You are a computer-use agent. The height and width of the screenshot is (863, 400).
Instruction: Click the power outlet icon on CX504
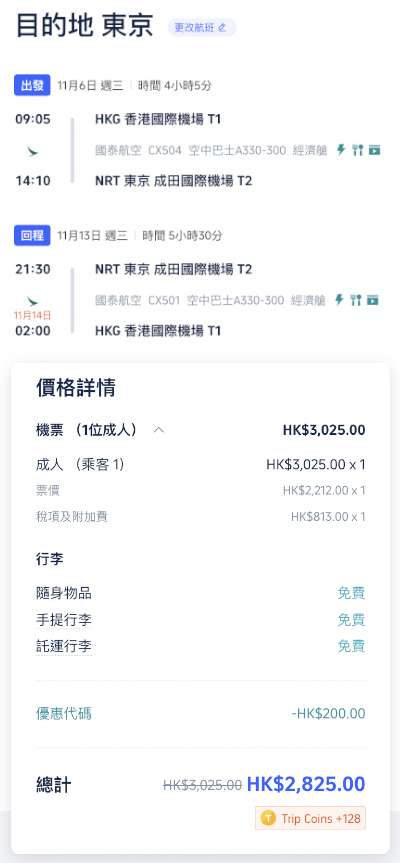(341, 150)
